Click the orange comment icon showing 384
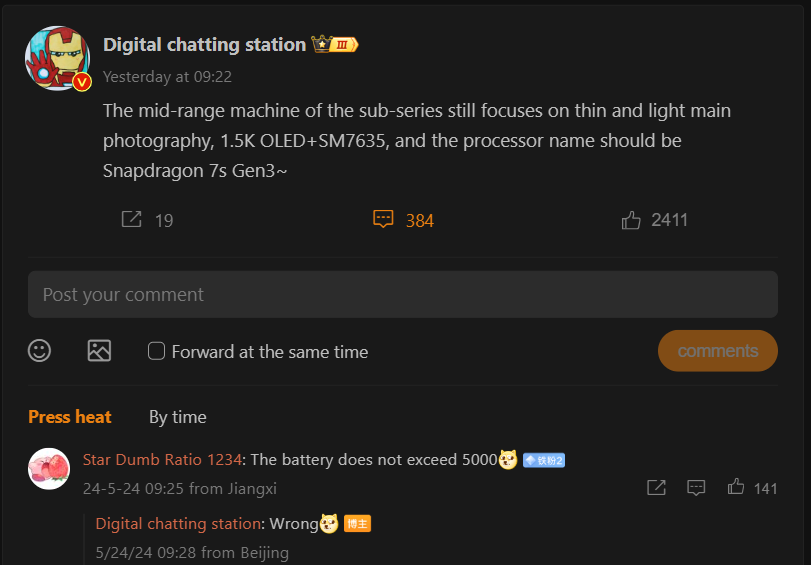The image size is (811, 565). click(383, 219)
